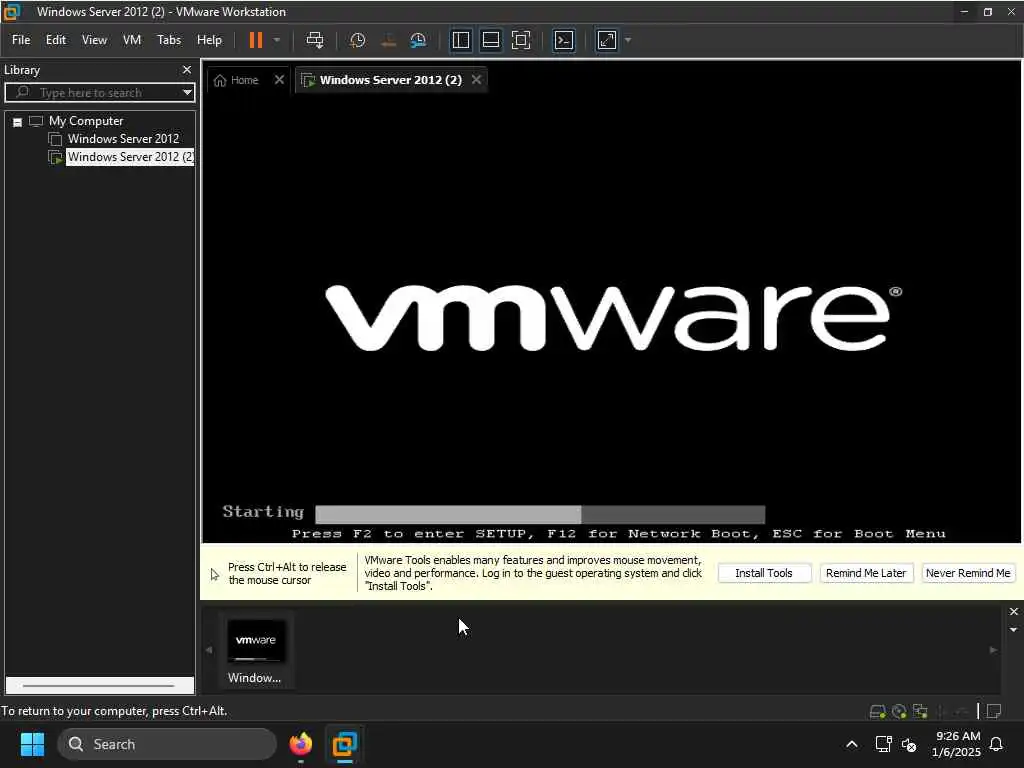Click the CD/DVD device status icon
The width and height of the screenshot is (1024, 768).
[x=899, y=711]
